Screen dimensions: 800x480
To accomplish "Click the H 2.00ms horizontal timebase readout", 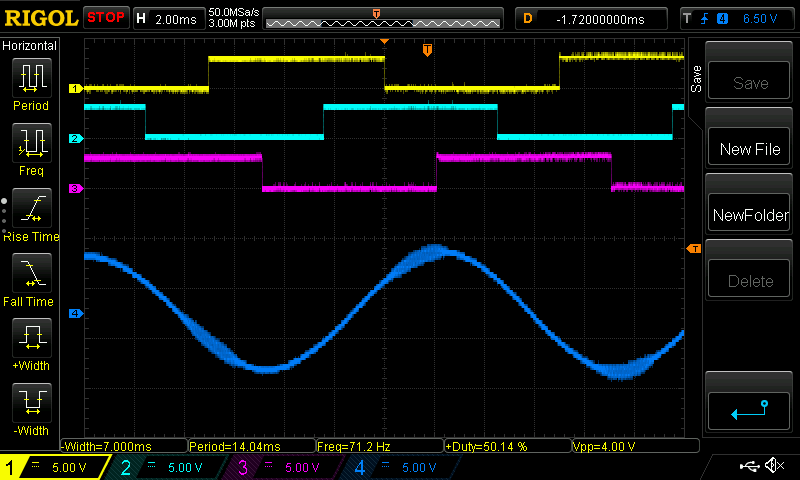I will click(x=168, y=19).
